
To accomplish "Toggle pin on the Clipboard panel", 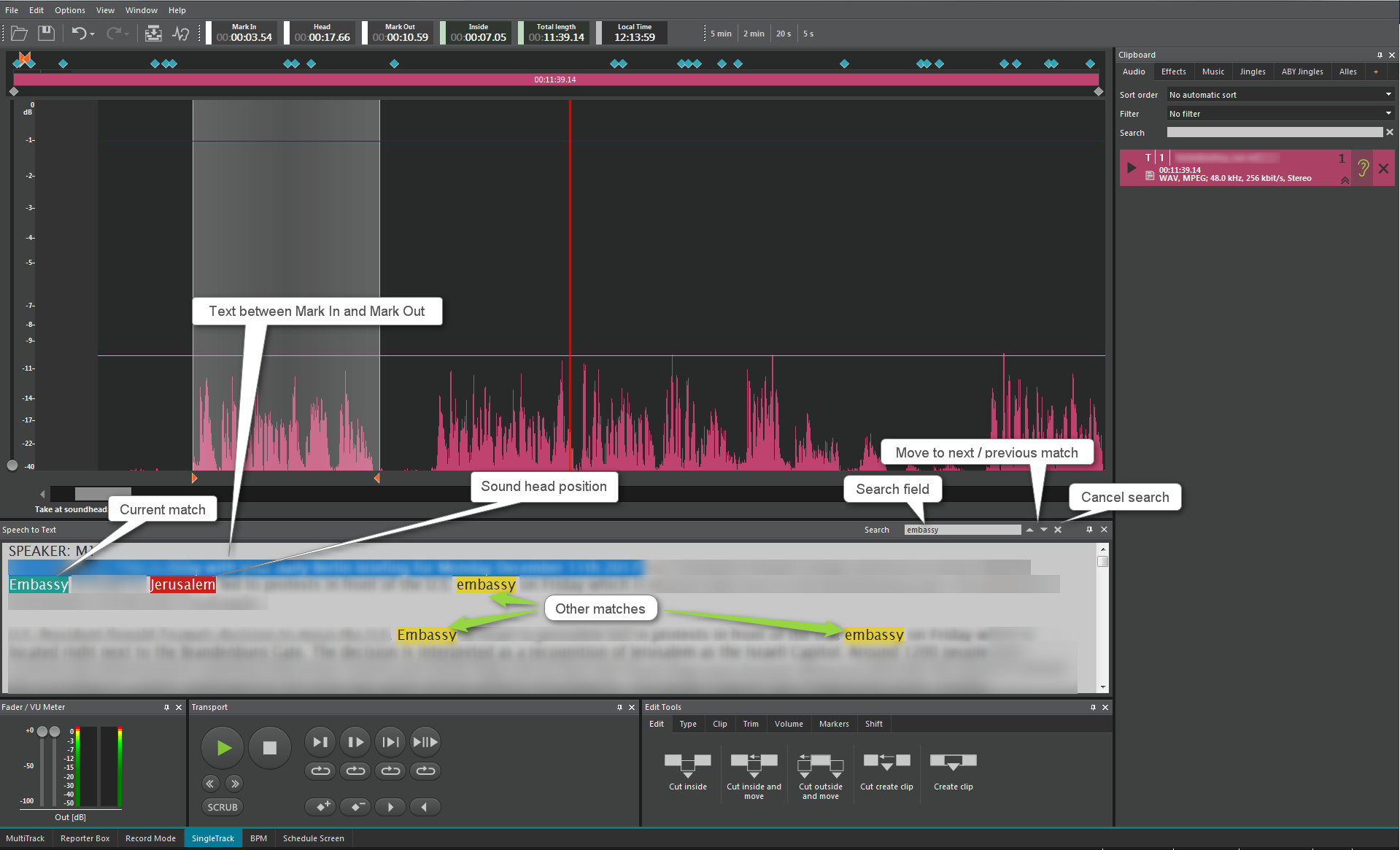I will (x=1380, y=55).
